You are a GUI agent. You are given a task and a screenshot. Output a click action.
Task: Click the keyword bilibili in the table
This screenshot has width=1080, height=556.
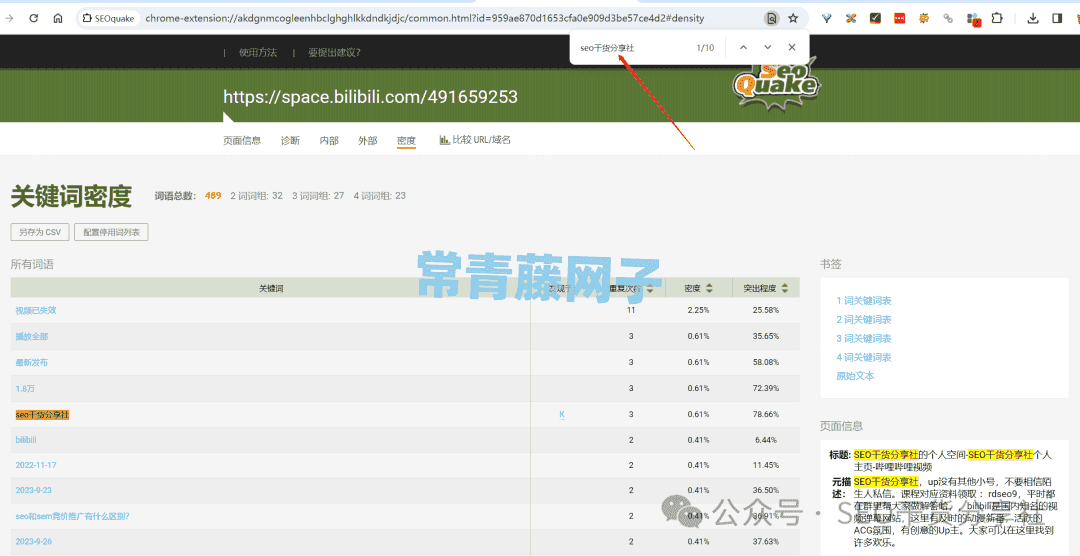(x=25, y=440)
